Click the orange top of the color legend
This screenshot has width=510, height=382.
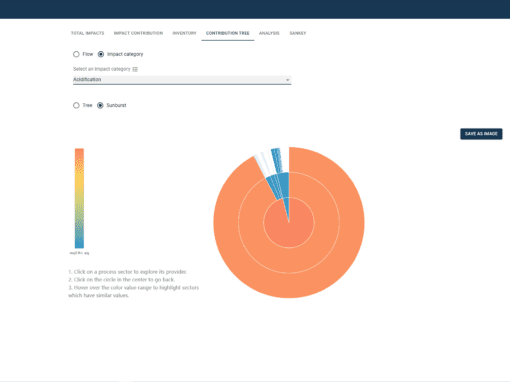(79, 153)
